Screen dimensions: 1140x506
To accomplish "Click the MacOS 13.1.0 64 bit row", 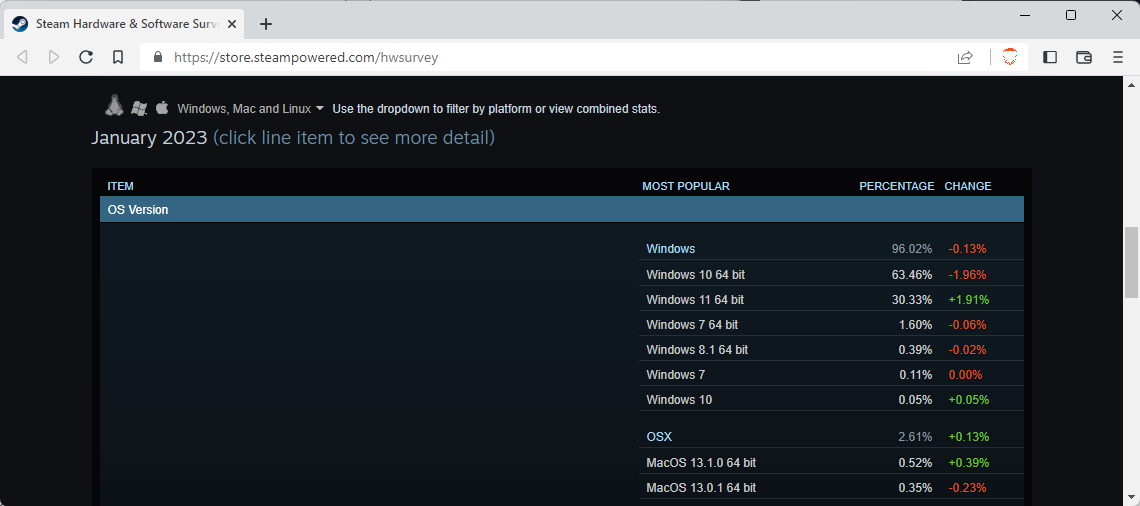I will [x=831, y=462].
